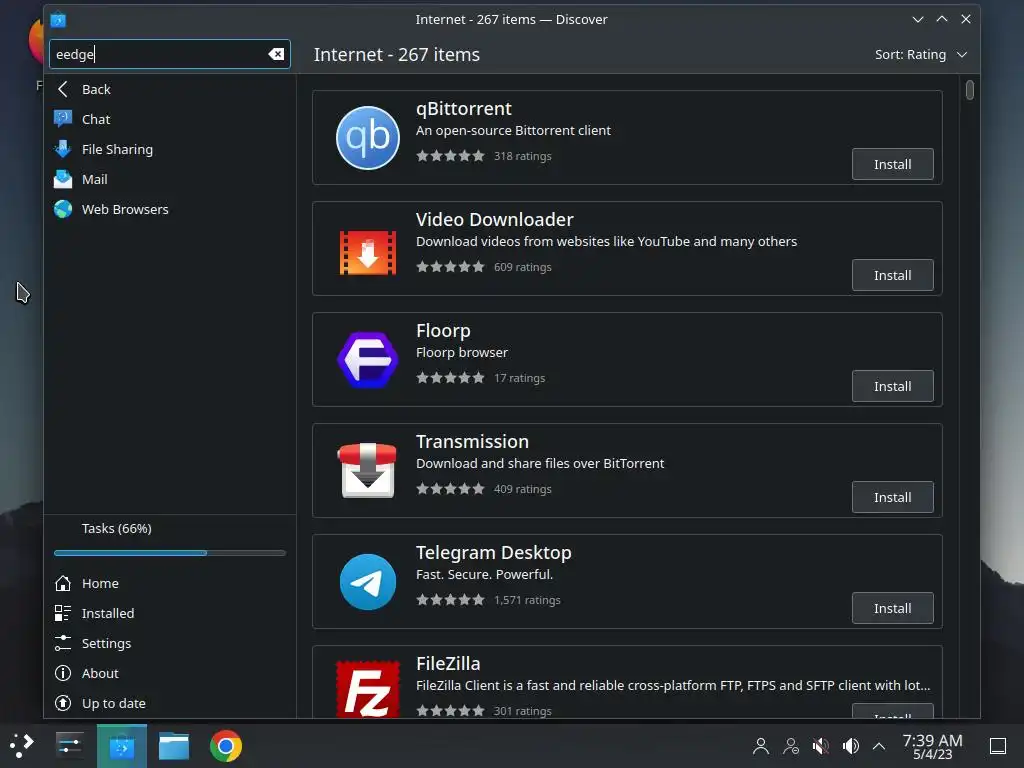
Task: Click the results list scrollbar
Action: [x=970, y=89]
